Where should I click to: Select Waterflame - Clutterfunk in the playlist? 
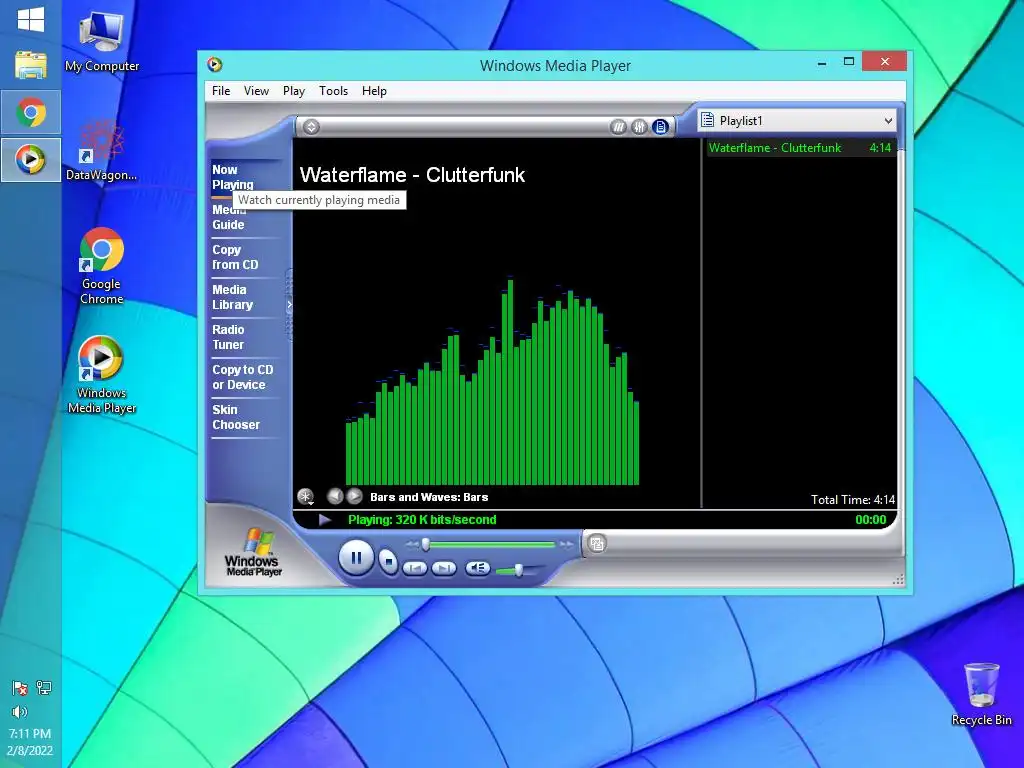pos(799,148)
